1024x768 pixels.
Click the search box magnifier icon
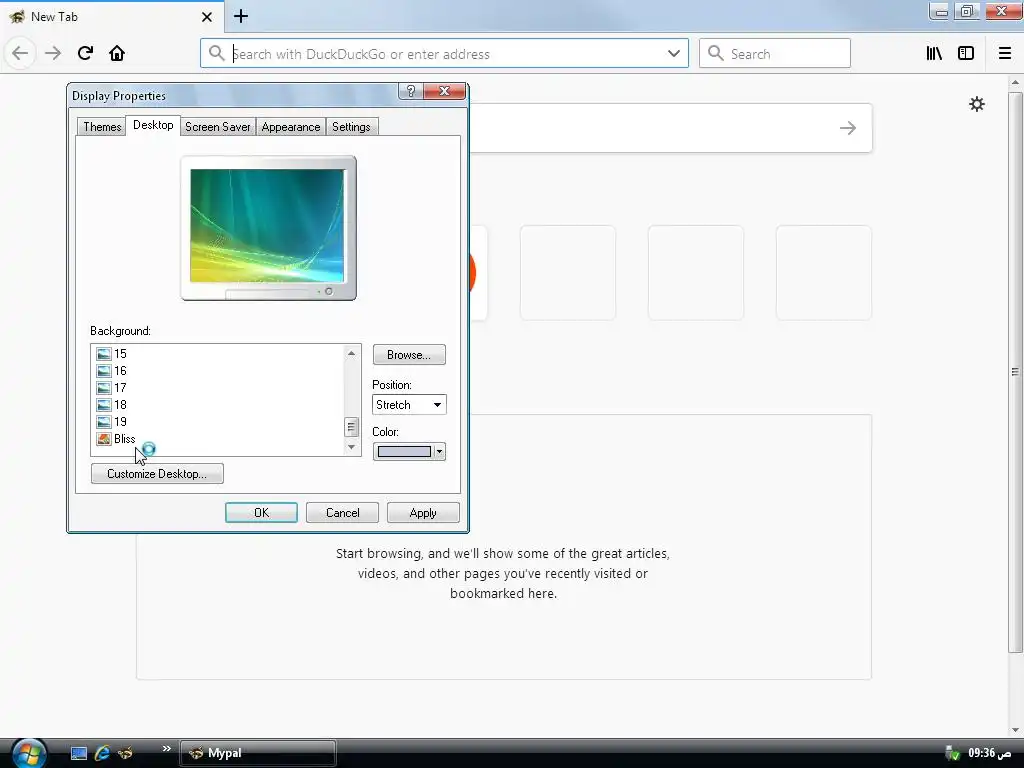pyautogui.click(x=716, y=53)
